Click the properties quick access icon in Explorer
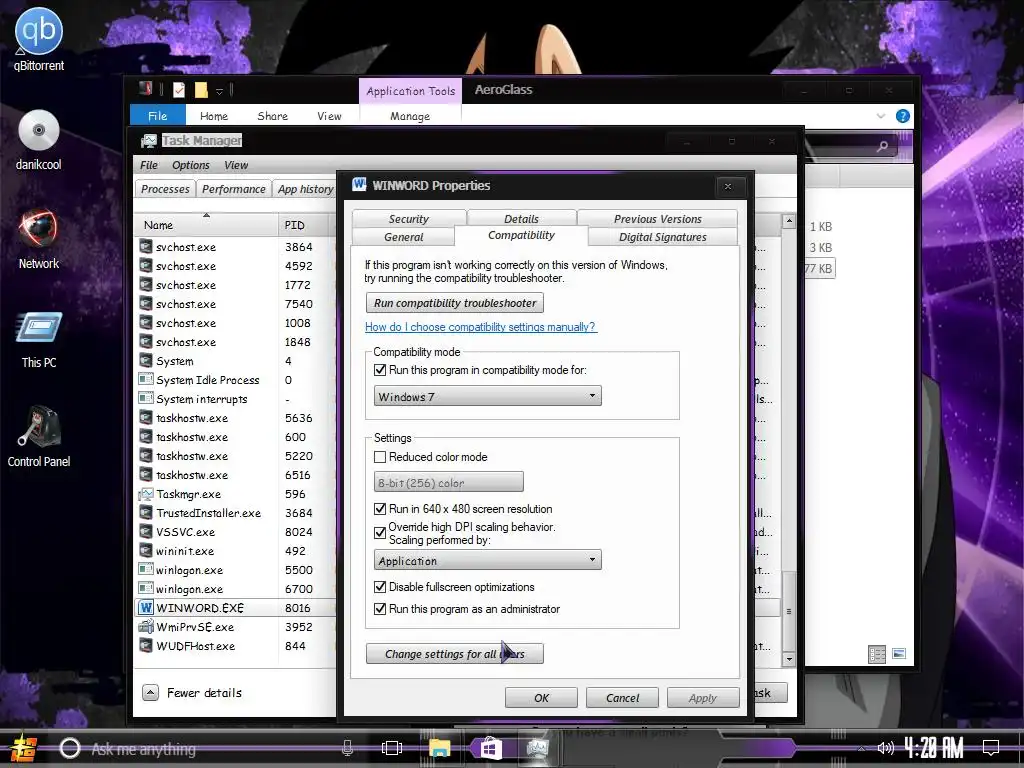This screenshot has height=768, width=1024. pyautogui.click(x=179, y=90)
